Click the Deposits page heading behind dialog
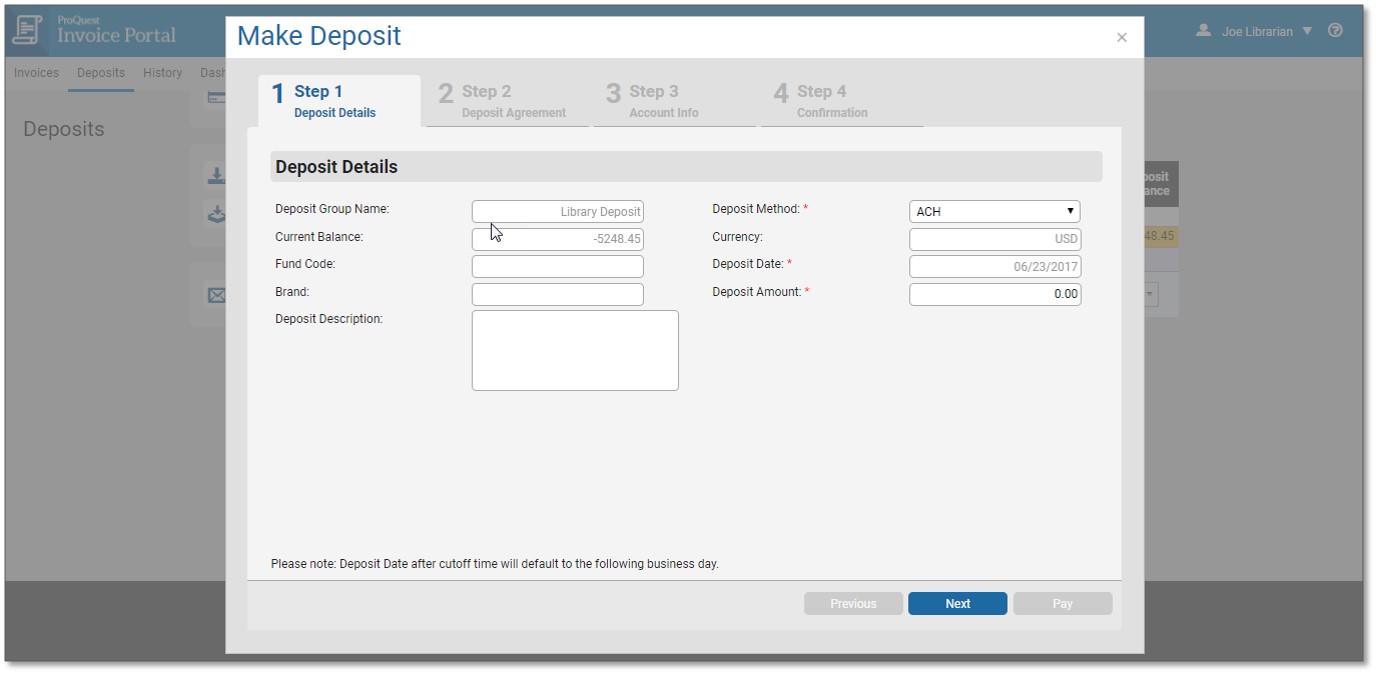The width and height of the screenshot is (1376, 674). click(x=64, y=129)
